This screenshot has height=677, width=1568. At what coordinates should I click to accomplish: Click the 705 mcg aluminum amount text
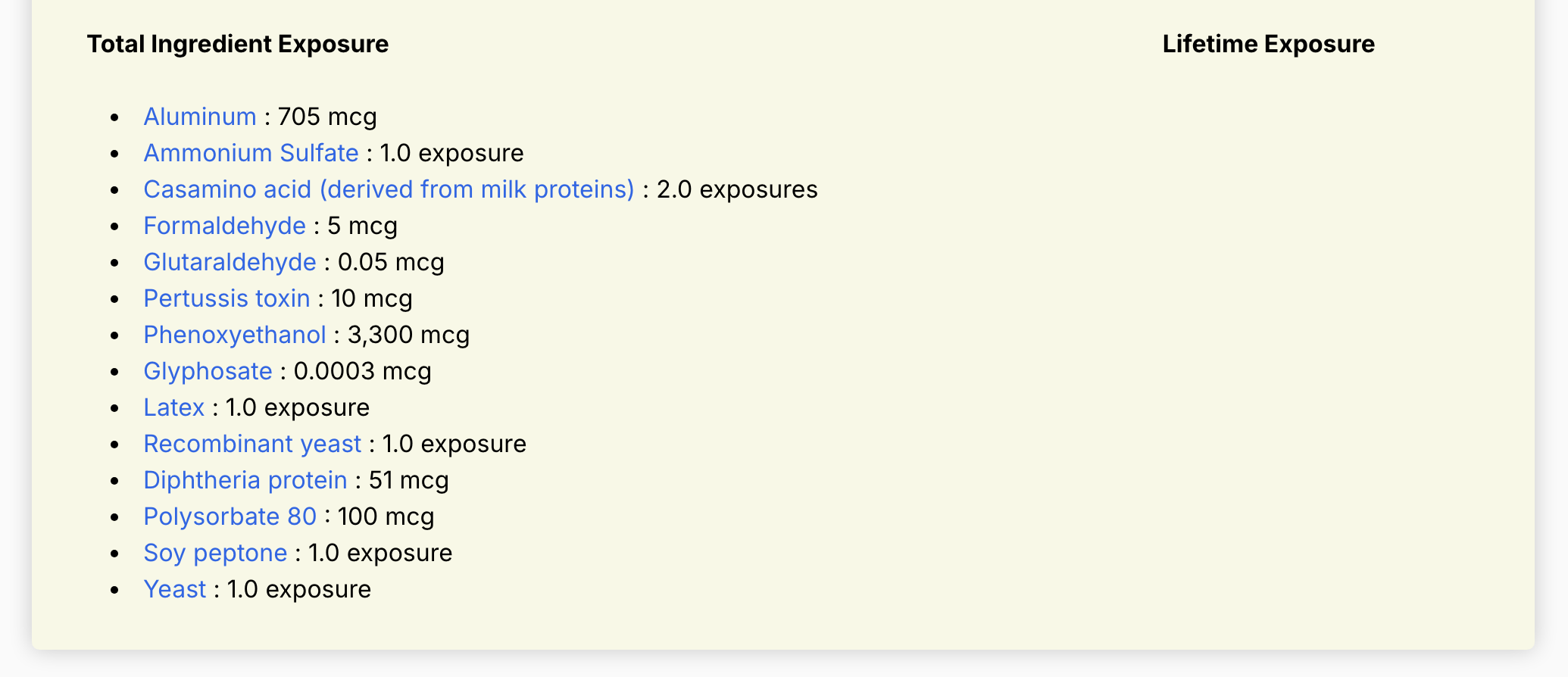coord(327,117)
